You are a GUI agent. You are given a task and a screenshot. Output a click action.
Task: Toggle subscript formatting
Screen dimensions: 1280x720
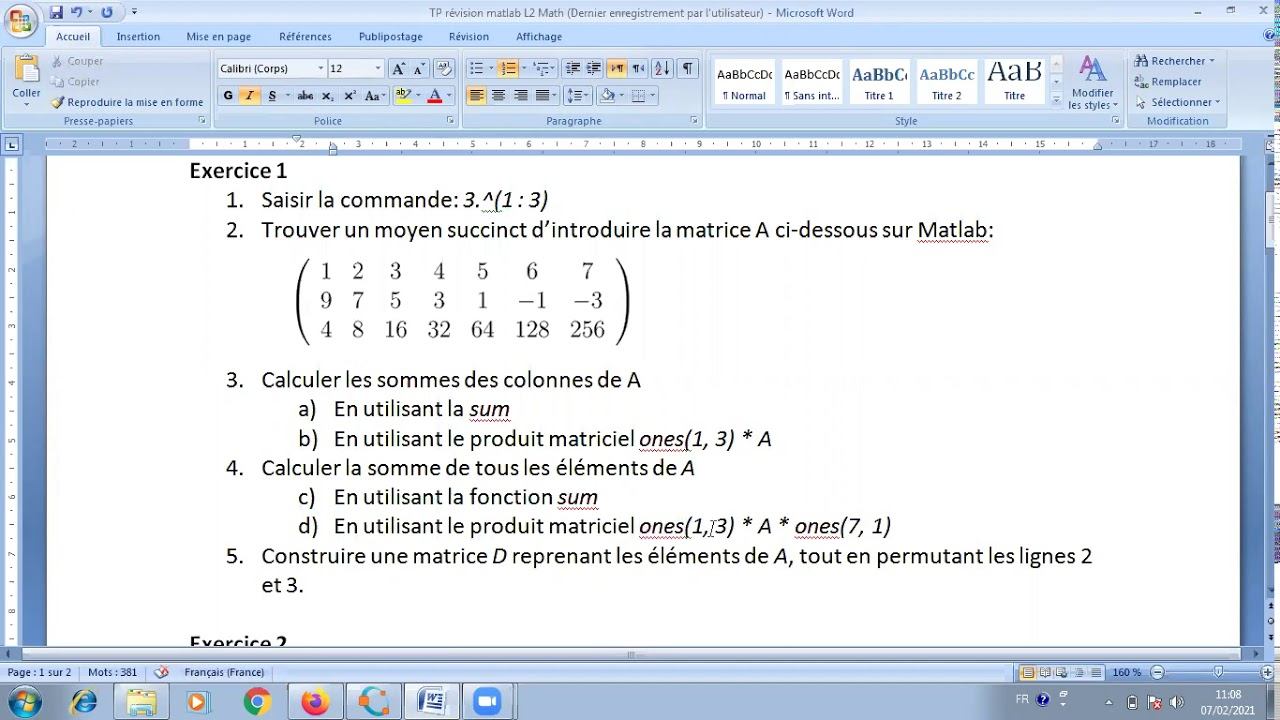click(327, 95)
